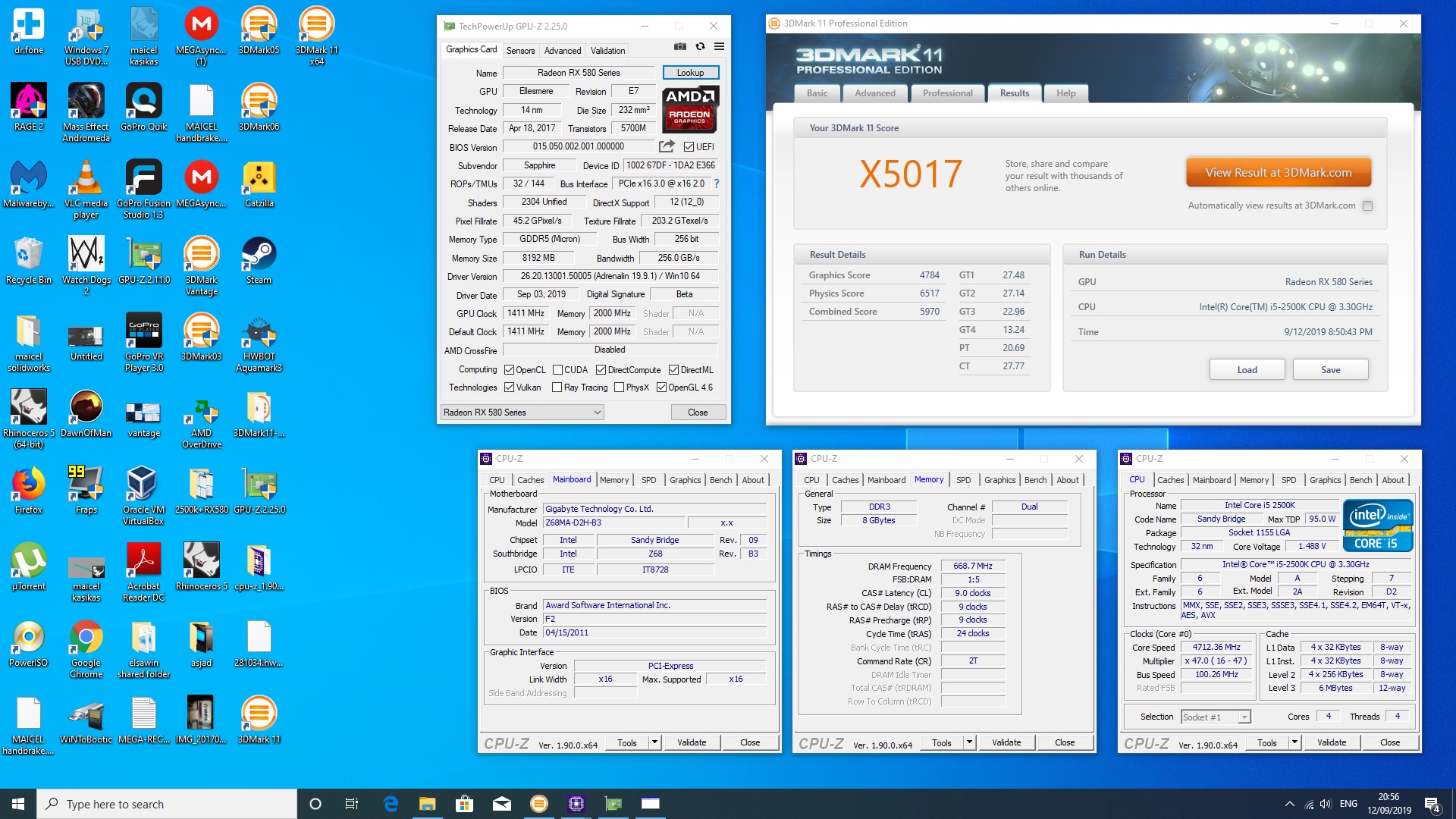Toggle DirectCompute checkbox
1456x819 pixels.
(601, 370)
